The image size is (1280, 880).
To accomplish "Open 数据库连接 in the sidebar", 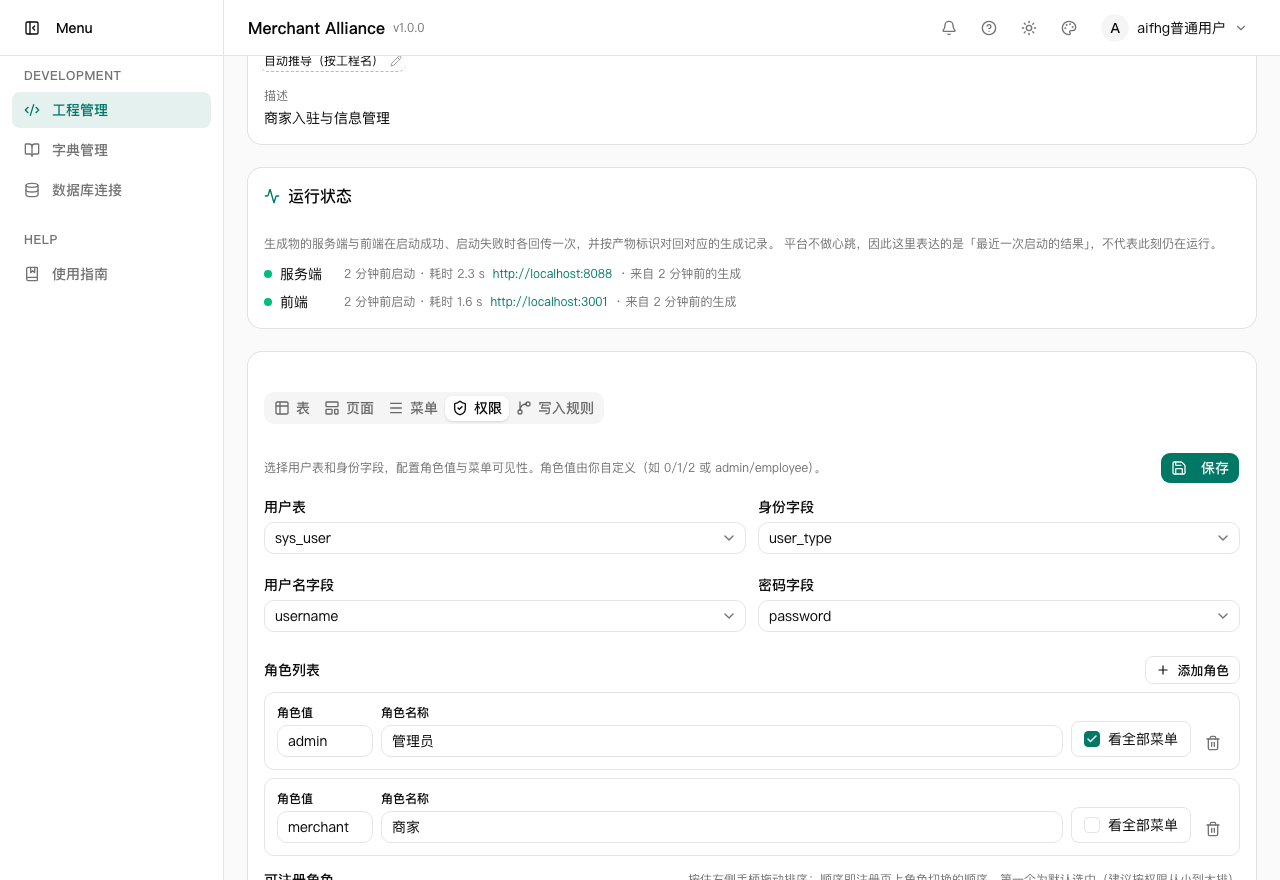I will 111,190.
